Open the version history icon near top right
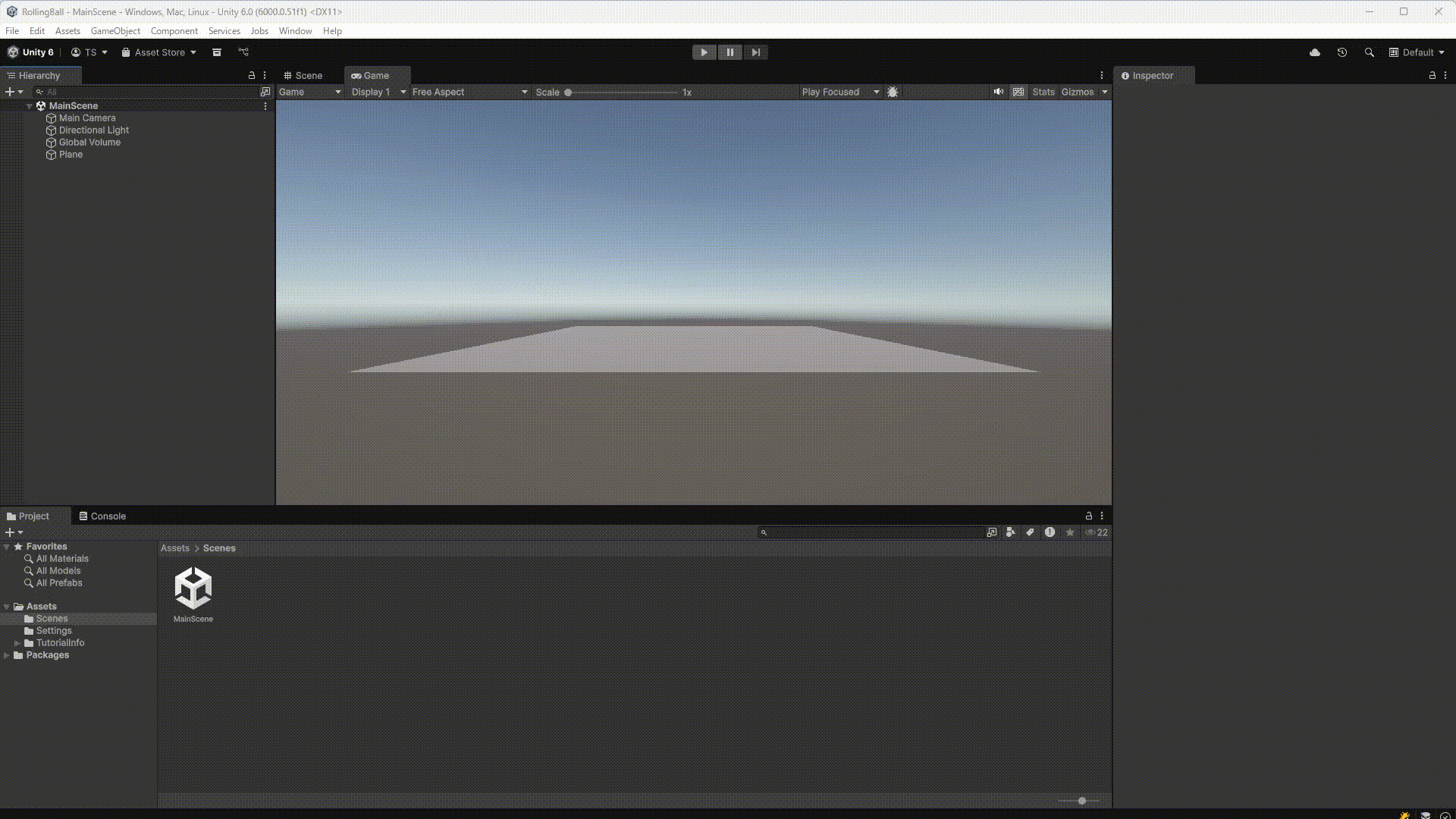Viewport: 1456px width, 819px height. pos(1342,52)
